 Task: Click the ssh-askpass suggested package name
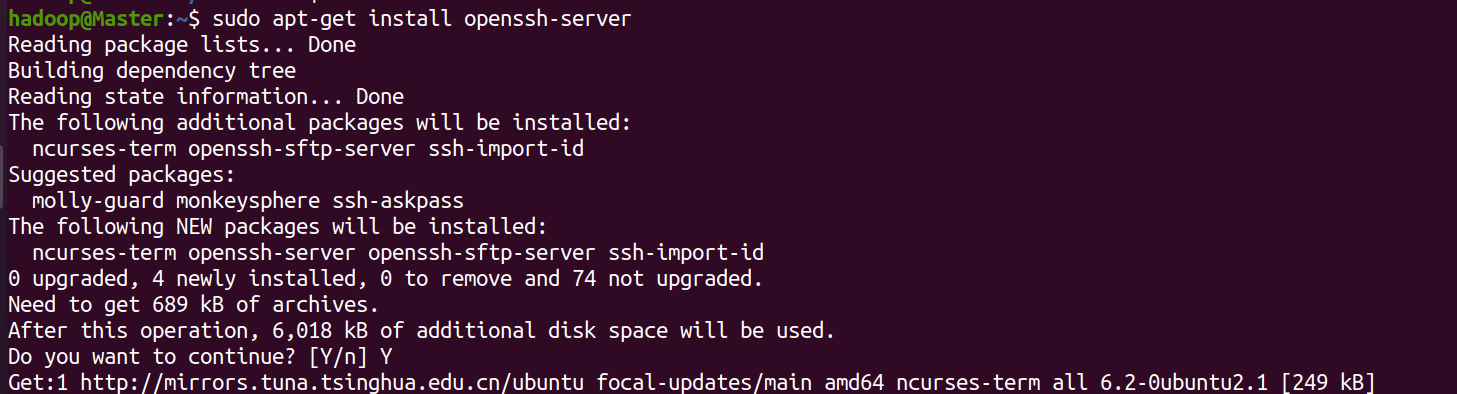tap(386, 201)
